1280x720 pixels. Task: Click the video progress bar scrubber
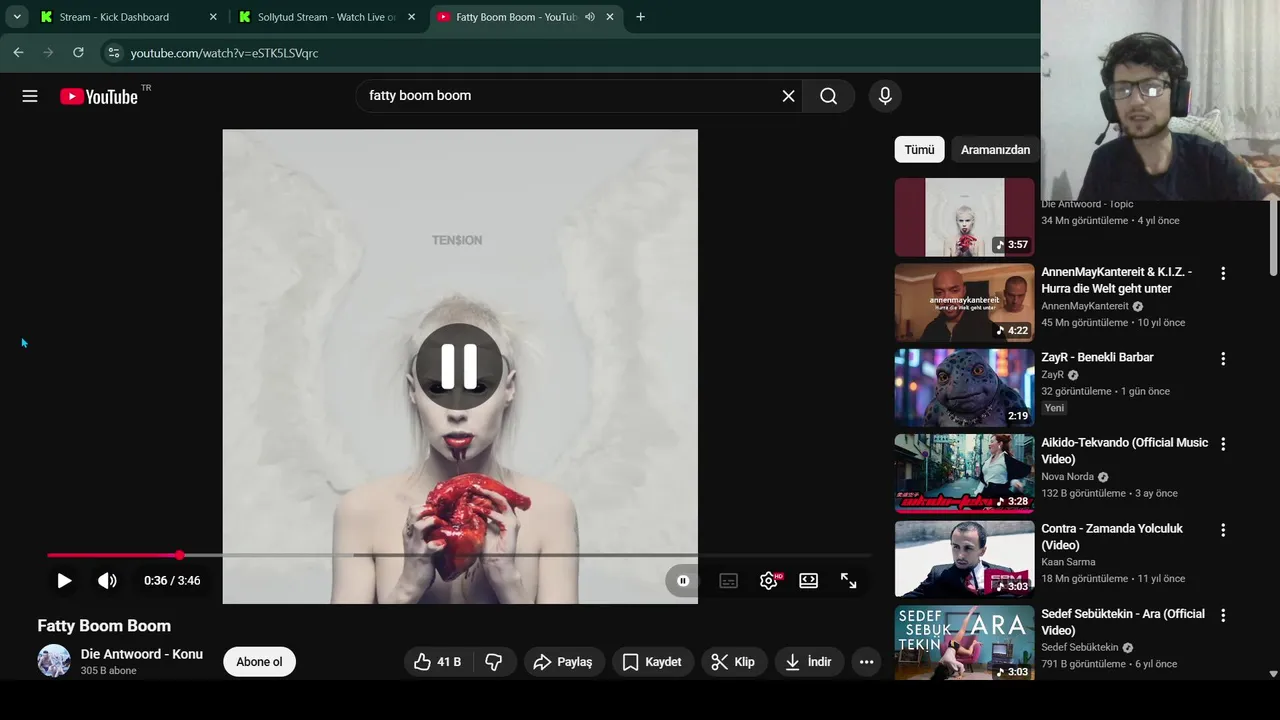(x=180, y=555)
